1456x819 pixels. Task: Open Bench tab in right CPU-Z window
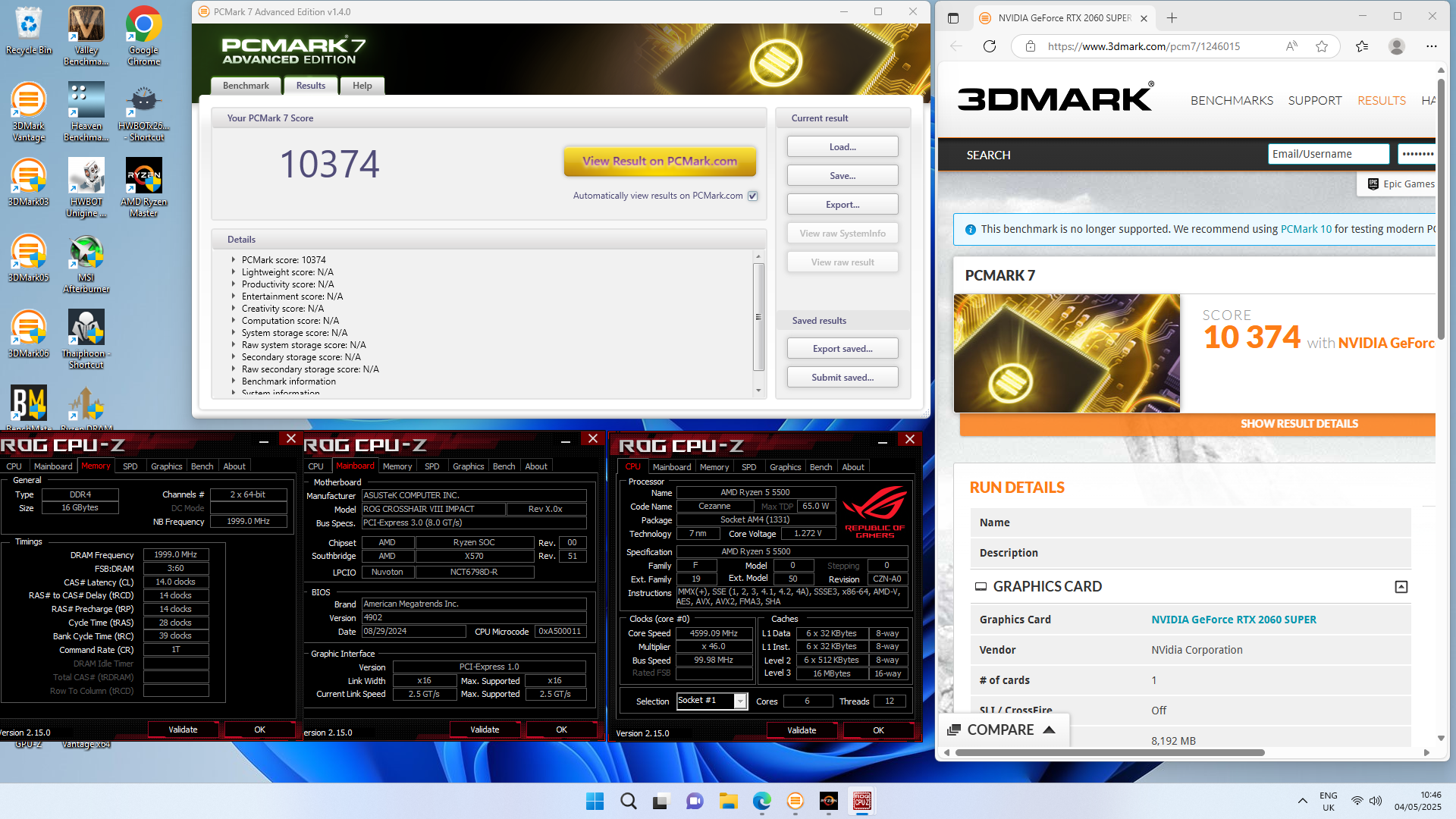tap(821, 467)
